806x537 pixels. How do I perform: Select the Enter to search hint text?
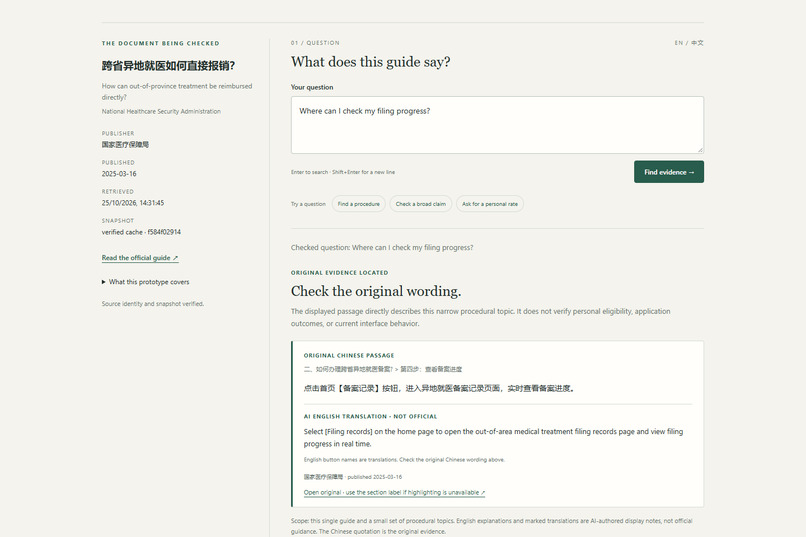tap(343, 172)
